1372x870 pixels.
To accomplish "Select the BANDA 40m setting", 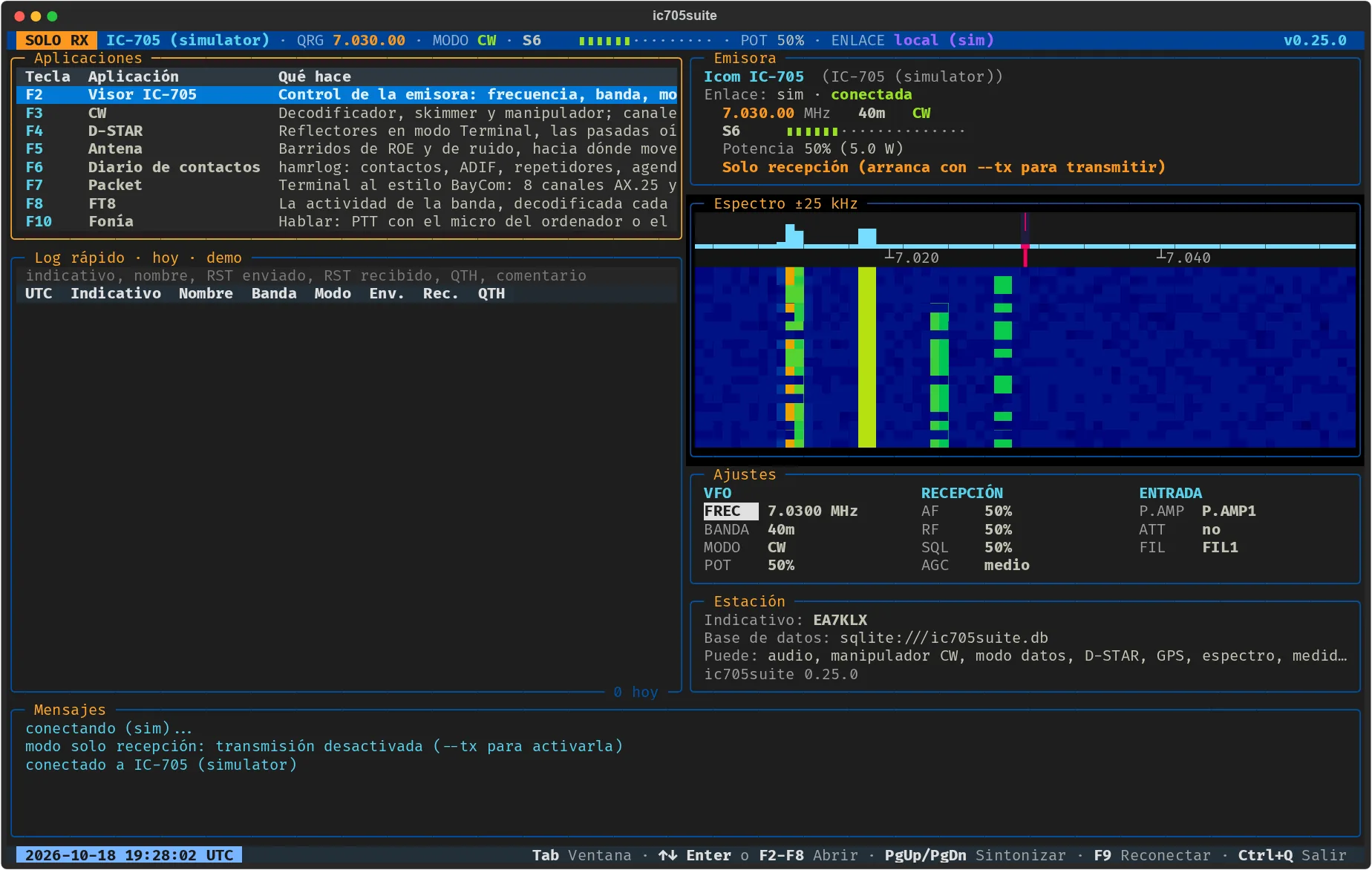I will [x=749, y=529].
